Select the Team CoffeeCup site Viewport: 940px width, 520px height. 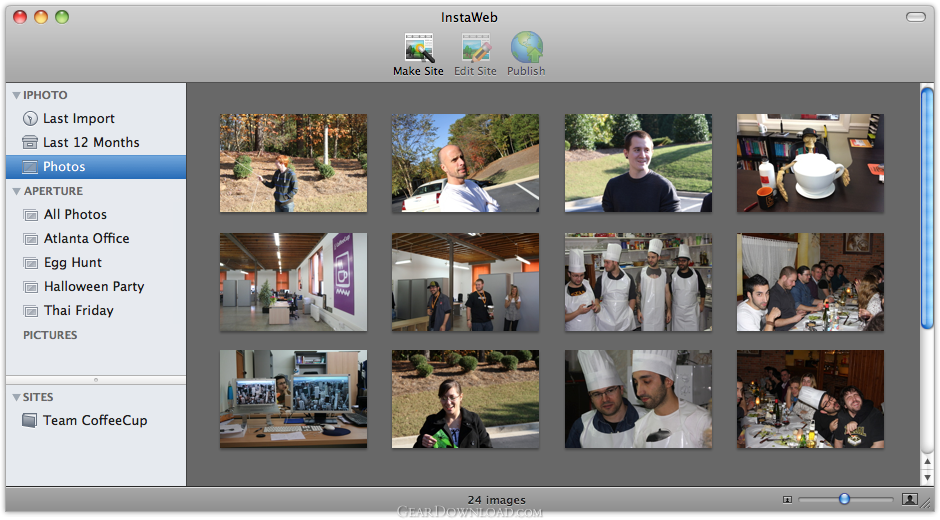pyautogui.click(x=96, y=420)
